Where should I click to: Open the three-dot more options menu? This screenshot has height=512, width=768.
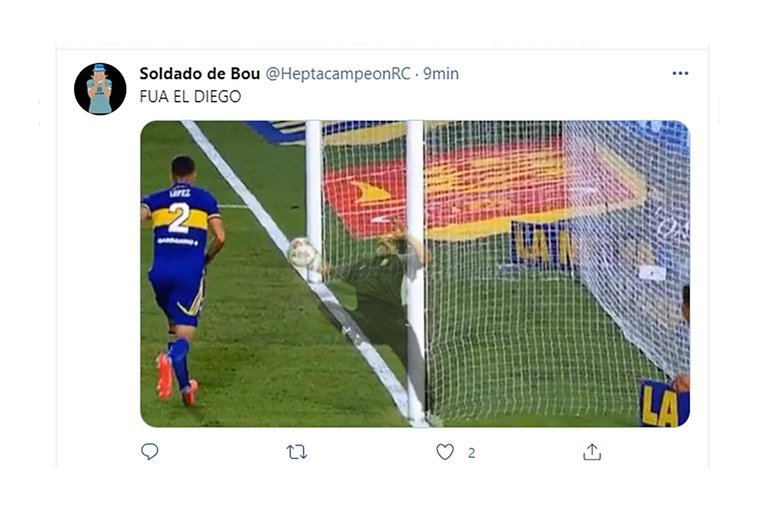pyautogui.click(x=680, y=73)
